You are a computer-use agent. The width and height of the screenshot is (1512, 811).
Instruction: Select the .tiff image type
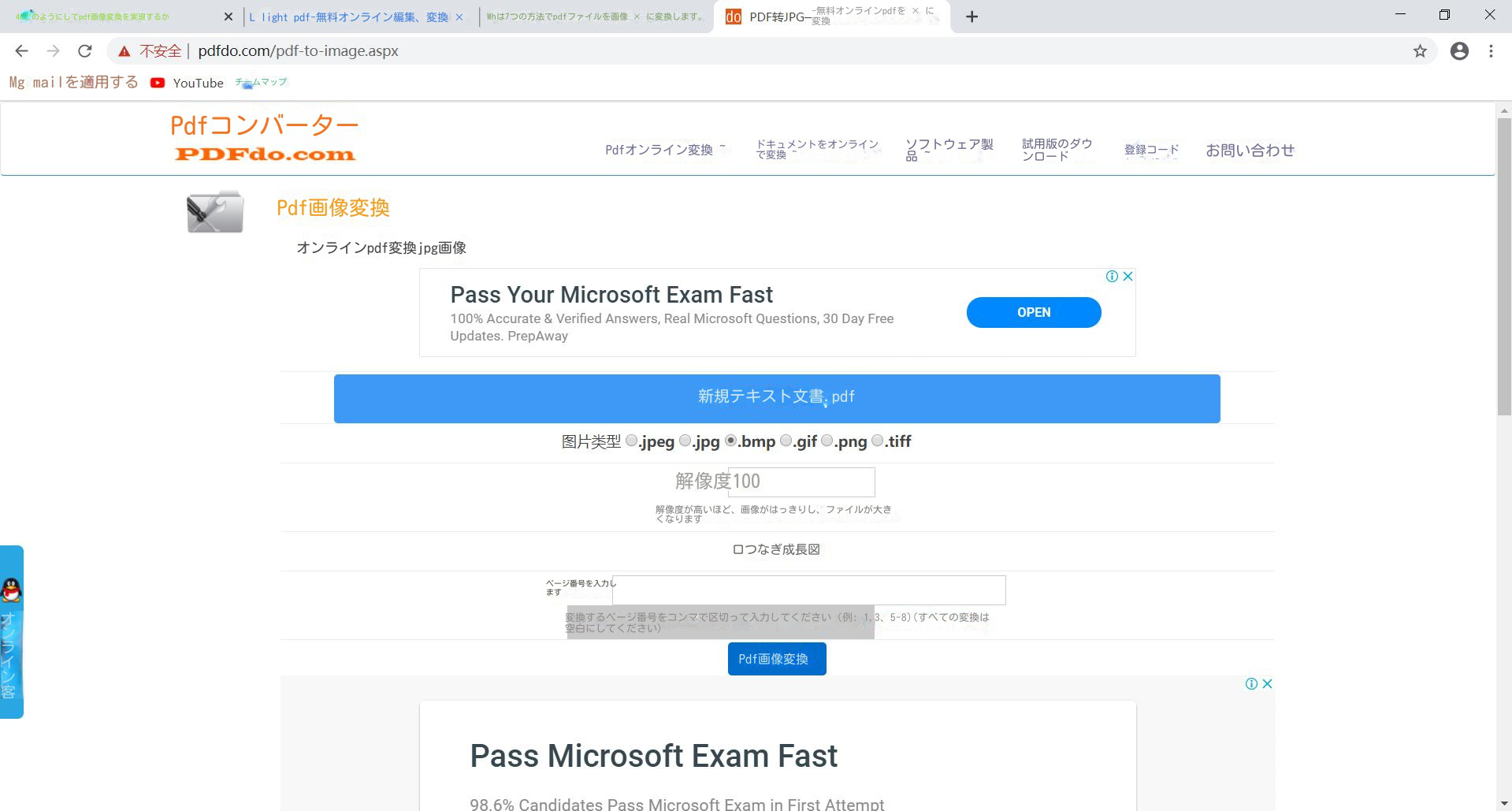point(878,441)
